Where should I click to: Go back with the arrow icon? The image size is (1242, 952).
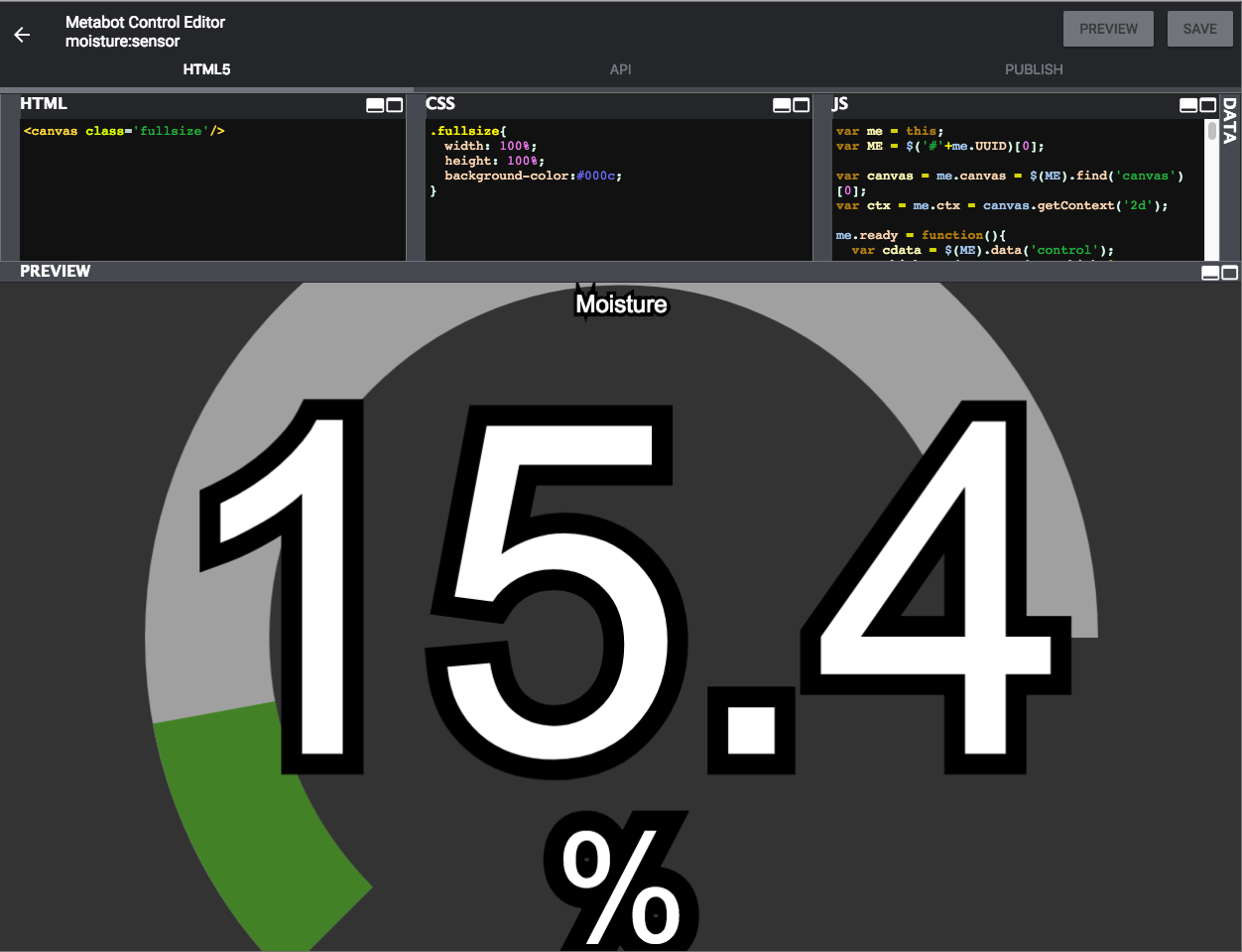(22, 35)
